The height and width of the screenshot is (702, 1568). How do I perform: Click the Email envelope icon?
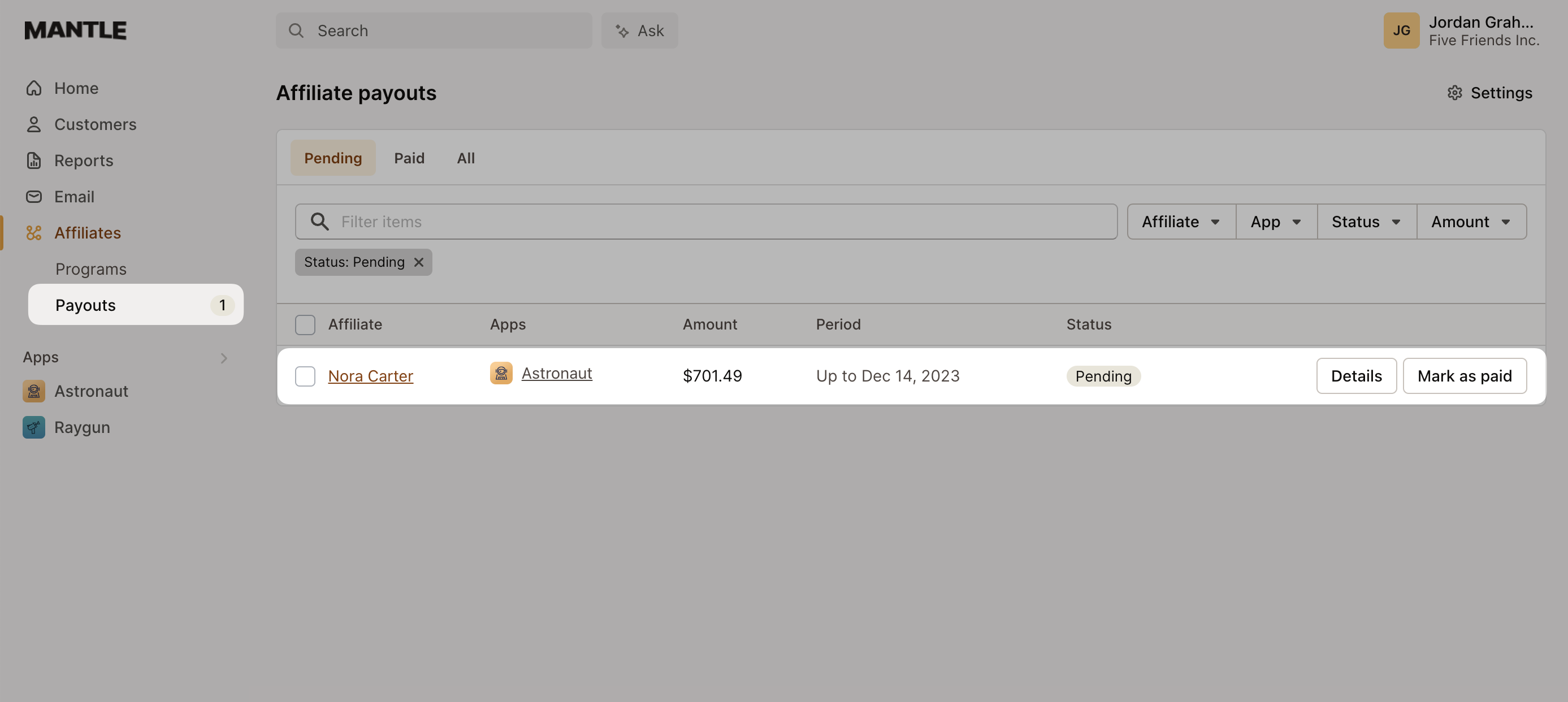pyautogui.click(x=34, y=196)
